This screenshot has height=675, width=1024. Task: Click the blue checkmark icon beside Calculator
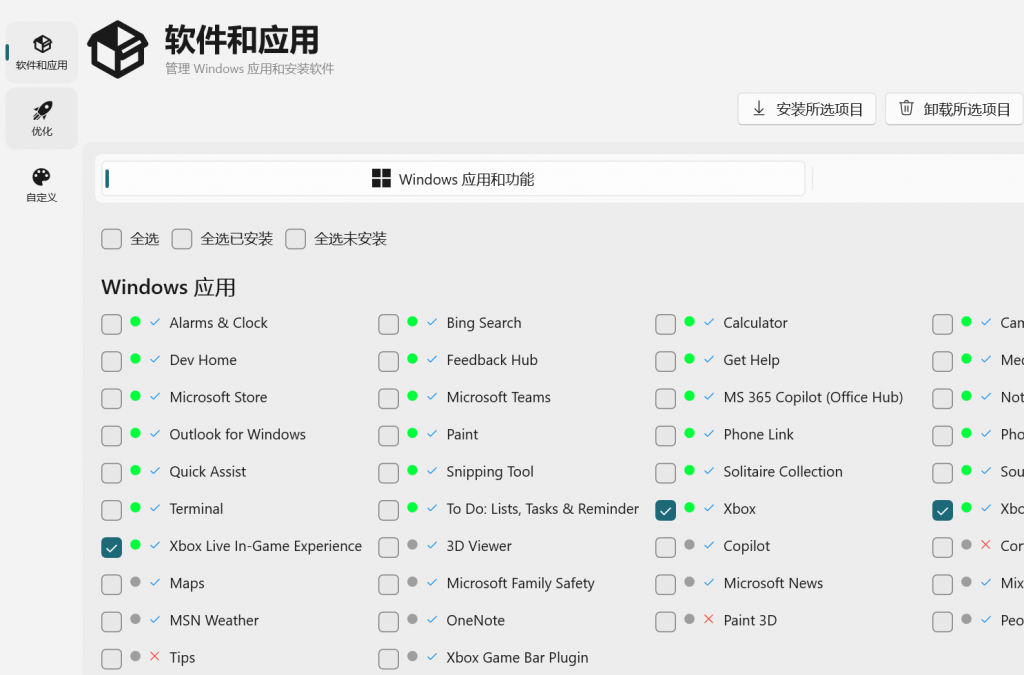(709, 322)
